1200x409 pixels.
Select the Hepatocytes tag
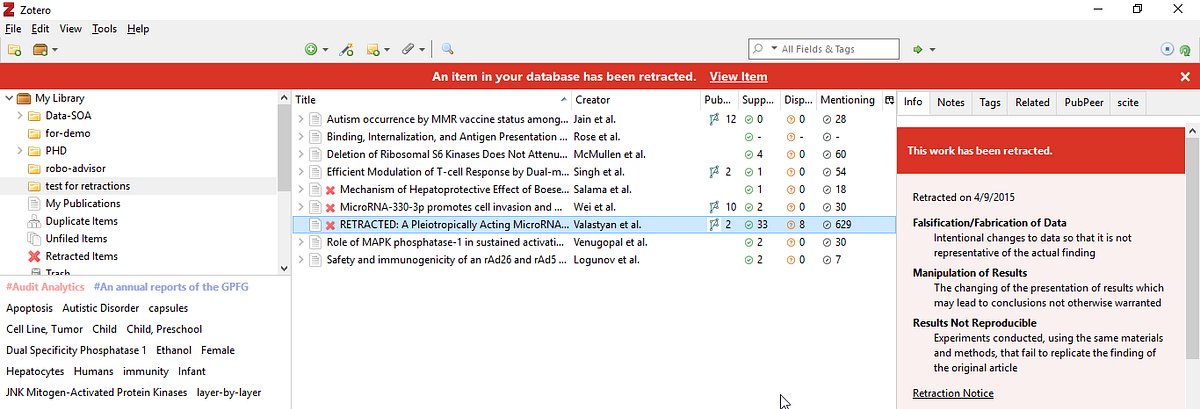(x=35, y=371)
